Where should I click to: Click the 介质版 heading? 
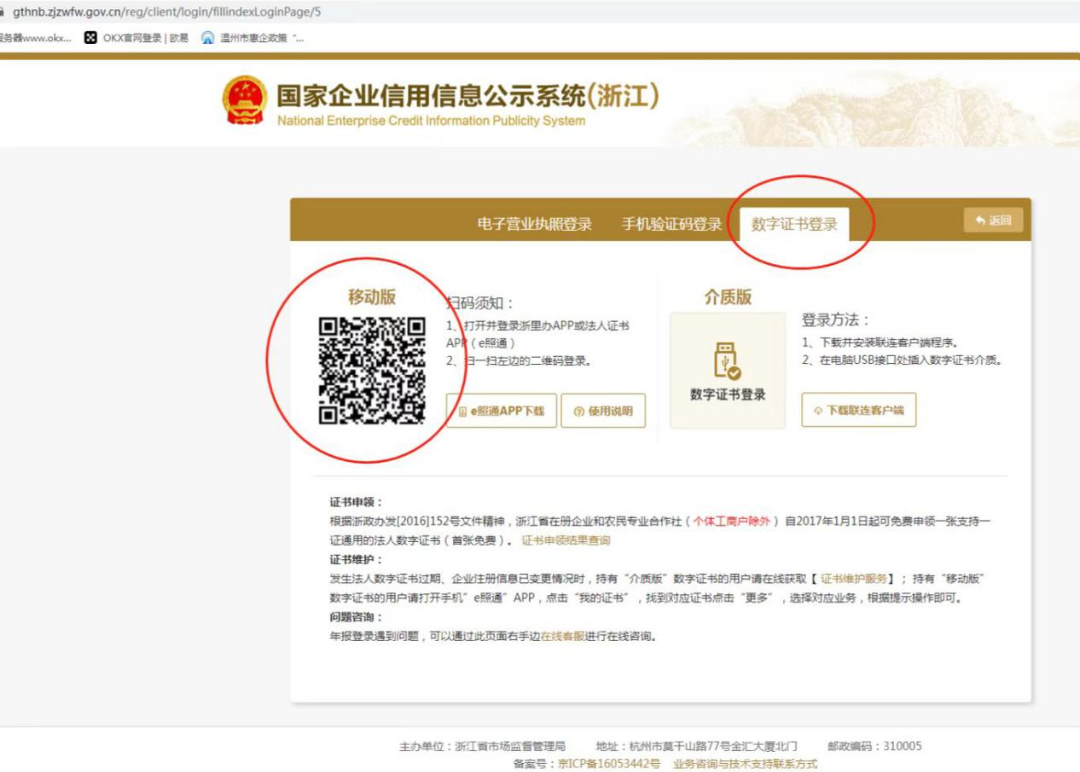[x=728, y=297]
